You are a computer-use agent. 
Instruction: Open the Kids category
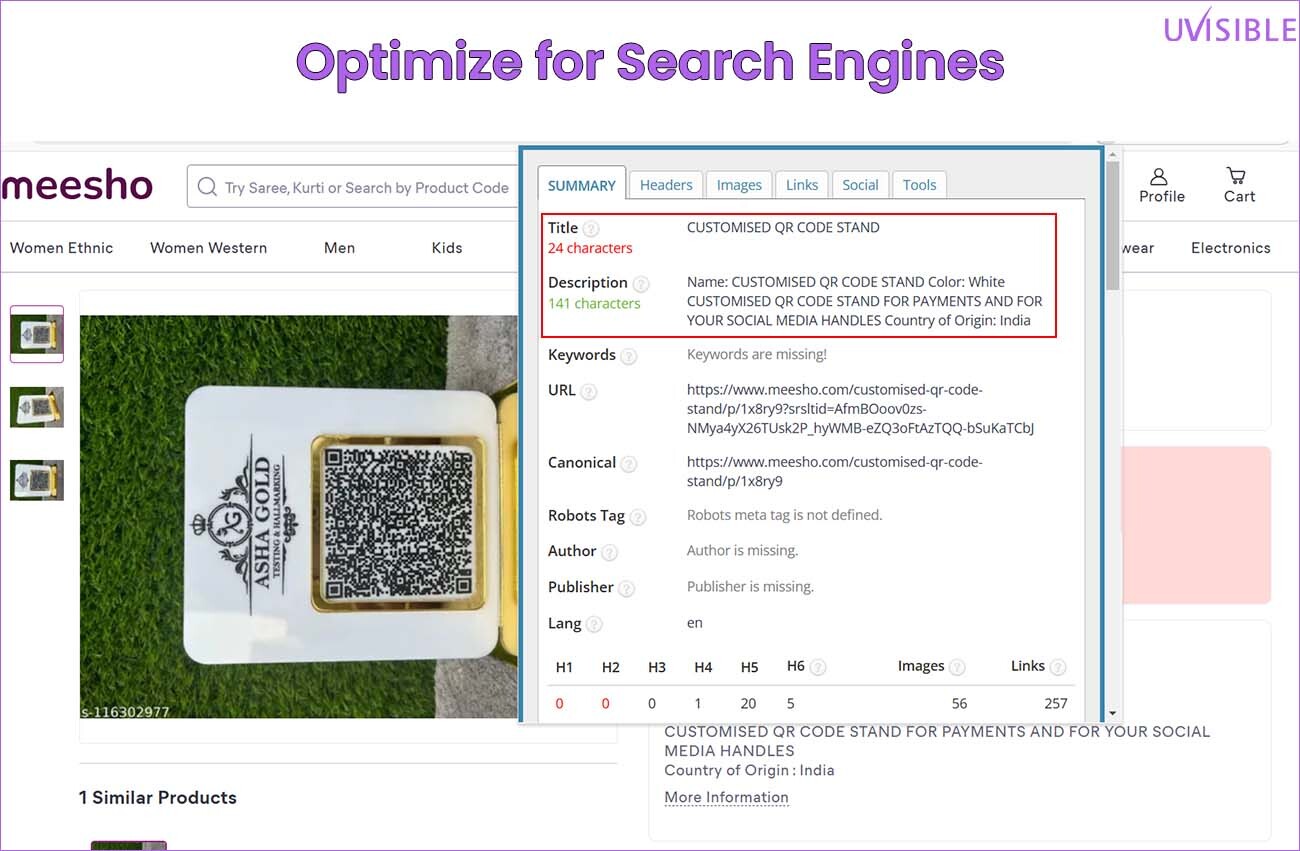(x=447, y=248)
